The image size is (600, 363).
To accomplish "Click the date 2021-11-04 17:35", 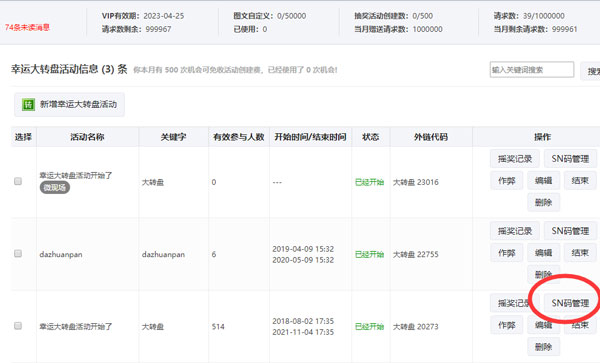I will (303, 332).
